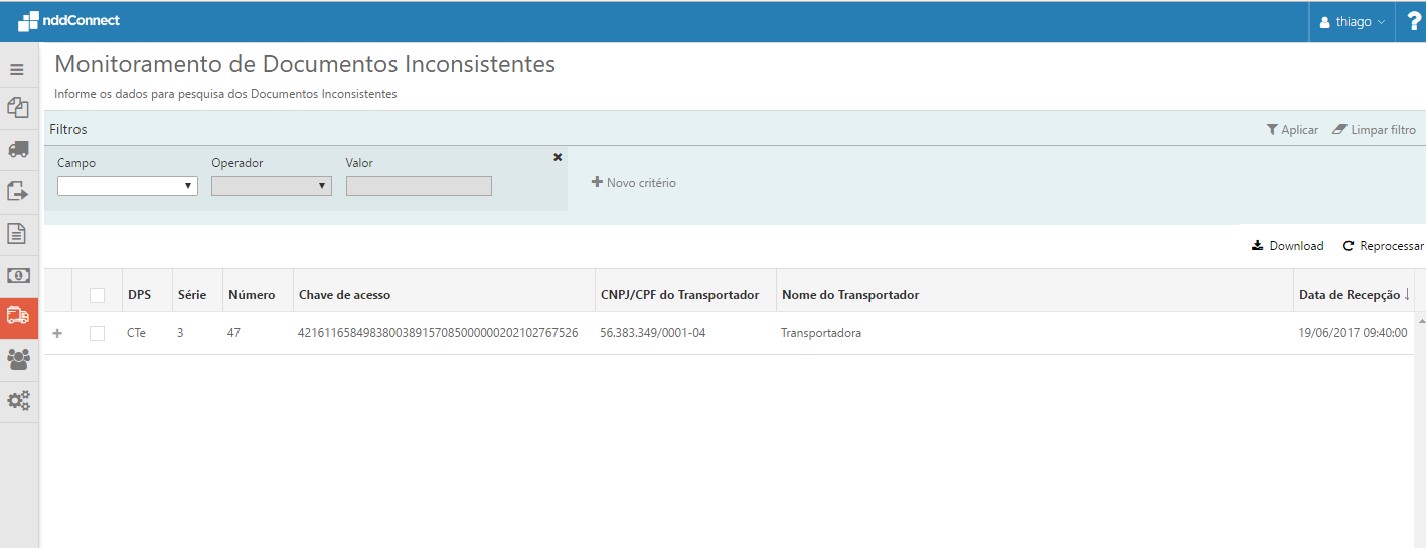Click CNPJ 56.383.349/0001-04 cell
Screen dimensions: 1426x548
coord(653,333)
